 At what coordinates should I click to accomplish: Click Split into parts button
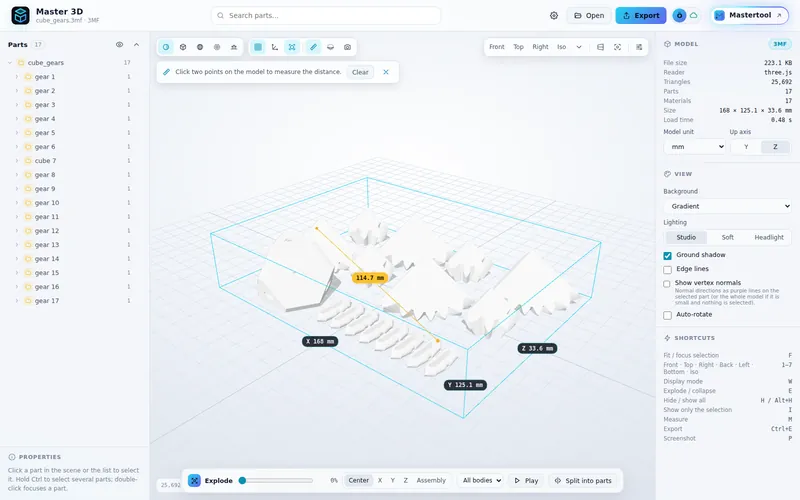tap(583, 481)
